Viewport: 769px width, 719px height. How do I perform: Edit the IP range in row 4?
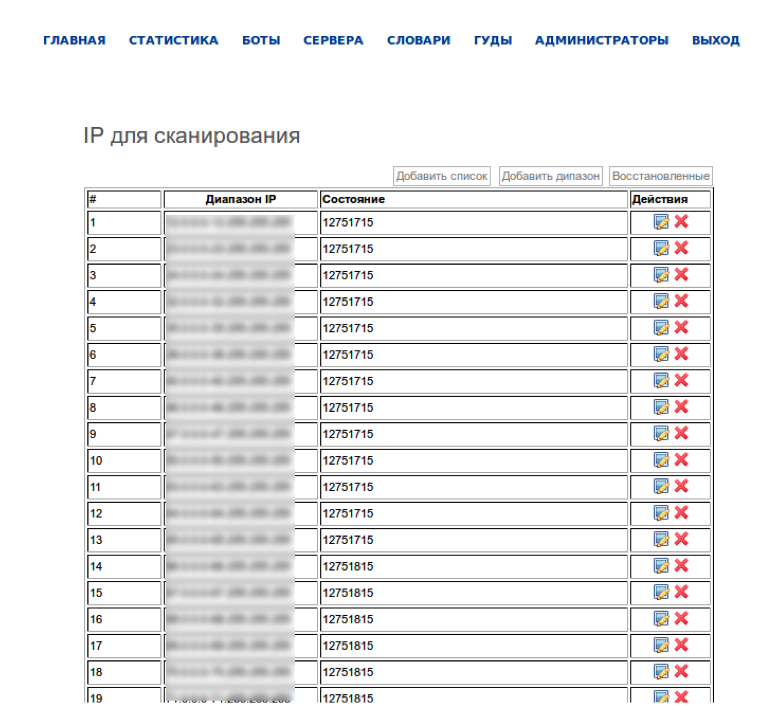click(661, 301)
